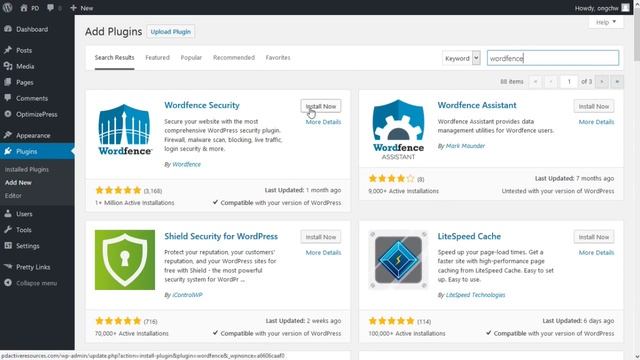Select Add New plugin submenu

tap(18, 182)
